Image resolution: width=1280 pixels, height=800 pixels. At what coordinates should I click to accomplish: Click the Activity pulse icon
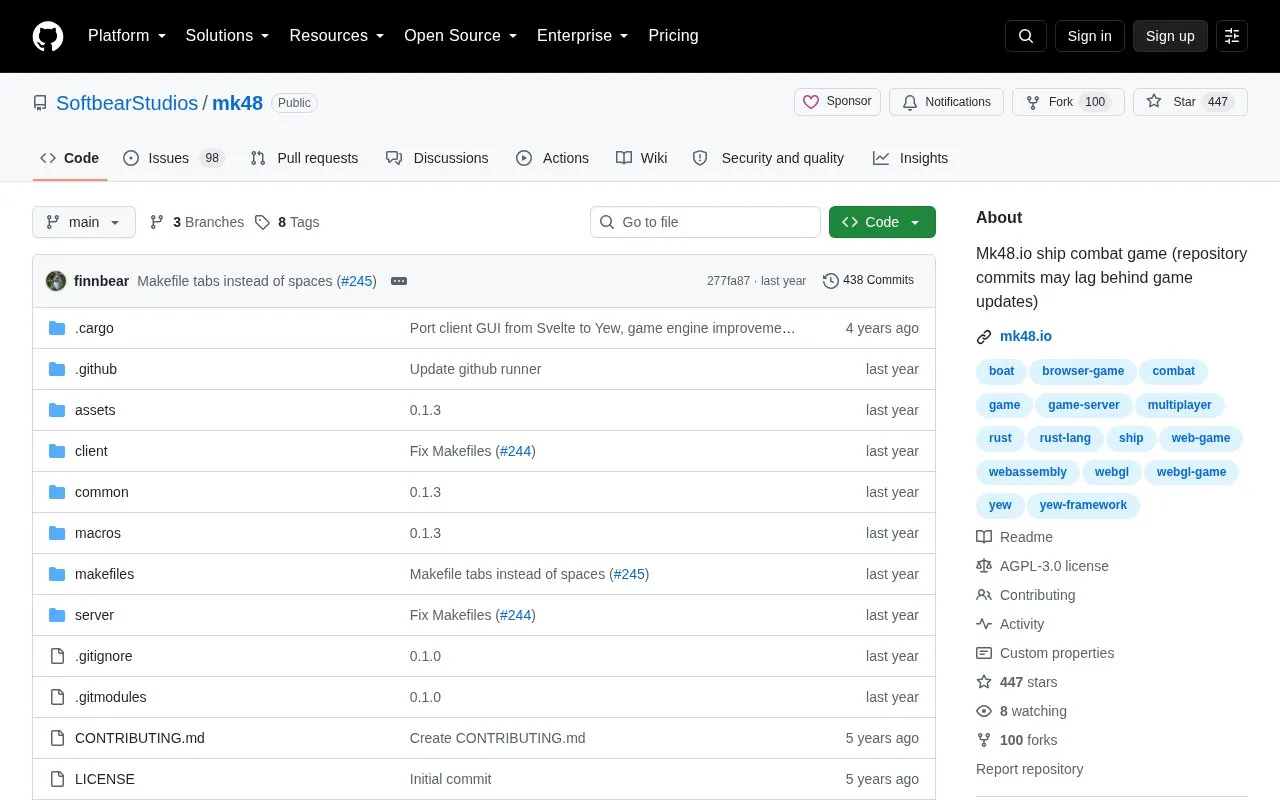pos(984,624)
